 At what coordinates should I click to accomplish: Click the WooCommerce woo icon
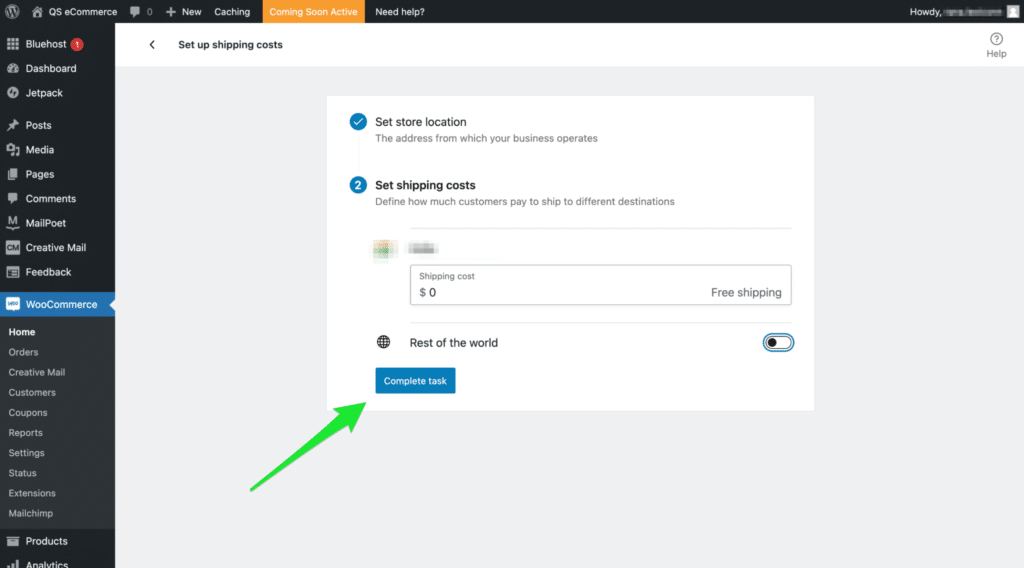[12, 304]
